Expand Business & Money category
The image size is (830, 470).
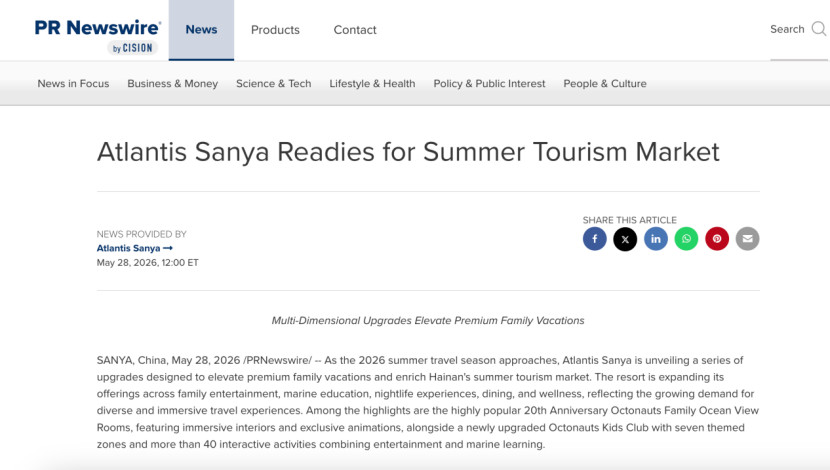point(173,84)
